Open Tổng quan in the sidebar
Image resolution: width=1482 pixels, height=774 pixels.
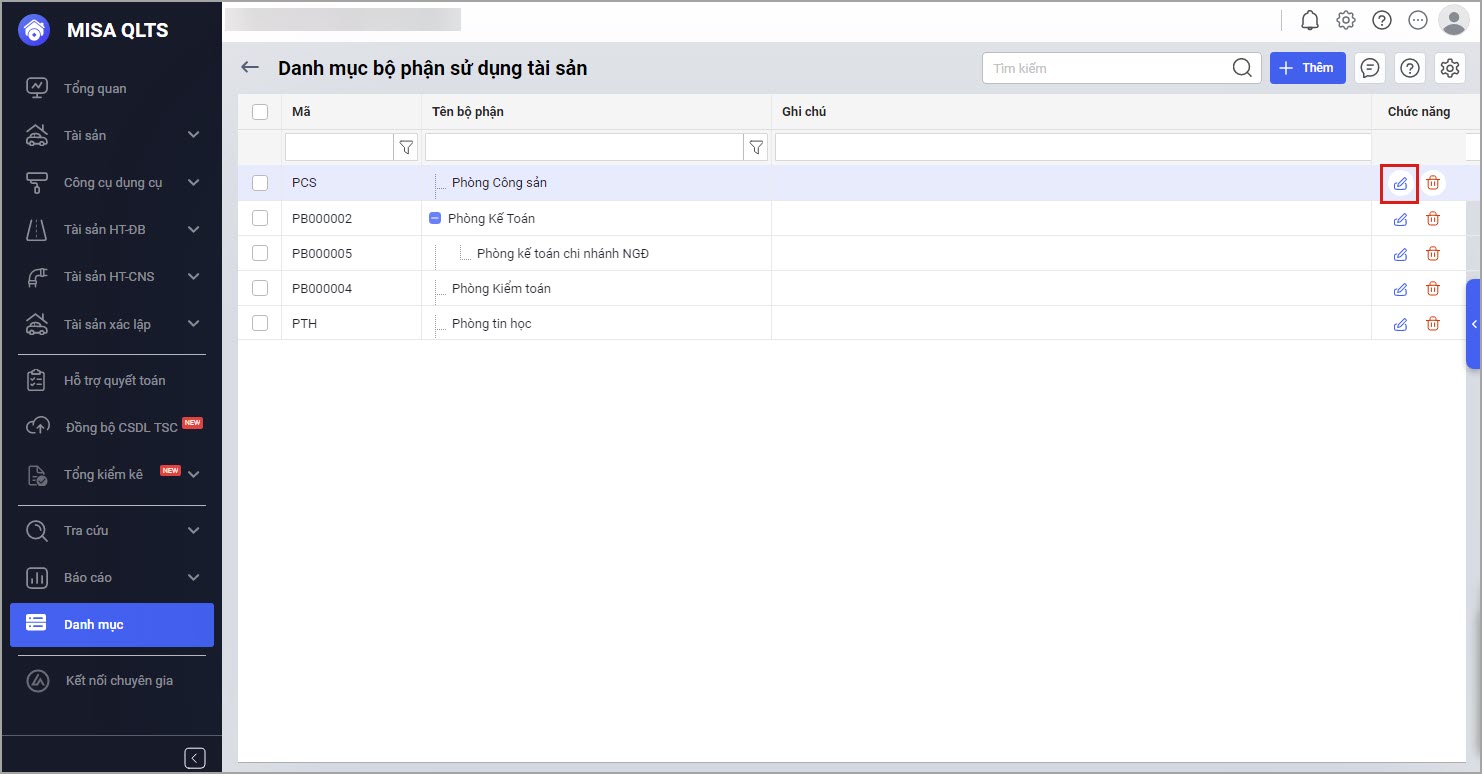(x=95, y=88)
